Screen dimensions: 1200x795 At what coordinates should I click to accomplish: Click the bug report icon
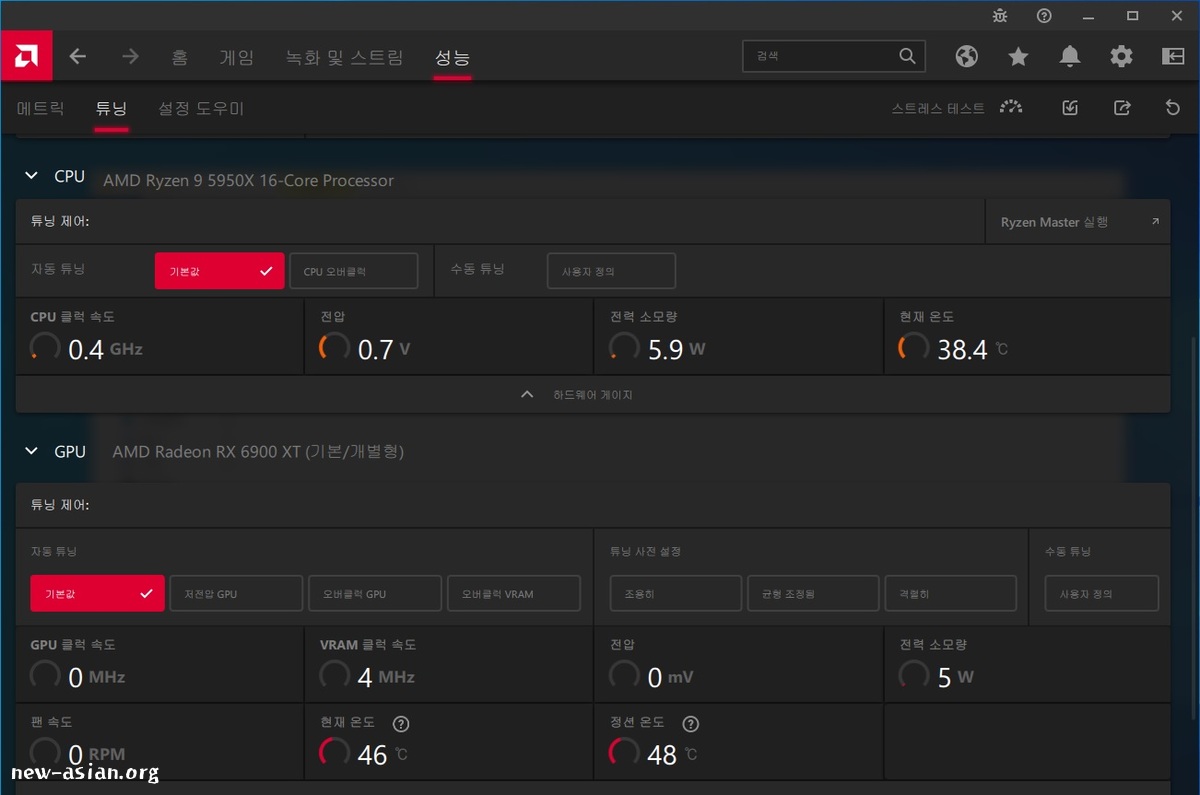pyautogui.click(x=1000, y=15)
